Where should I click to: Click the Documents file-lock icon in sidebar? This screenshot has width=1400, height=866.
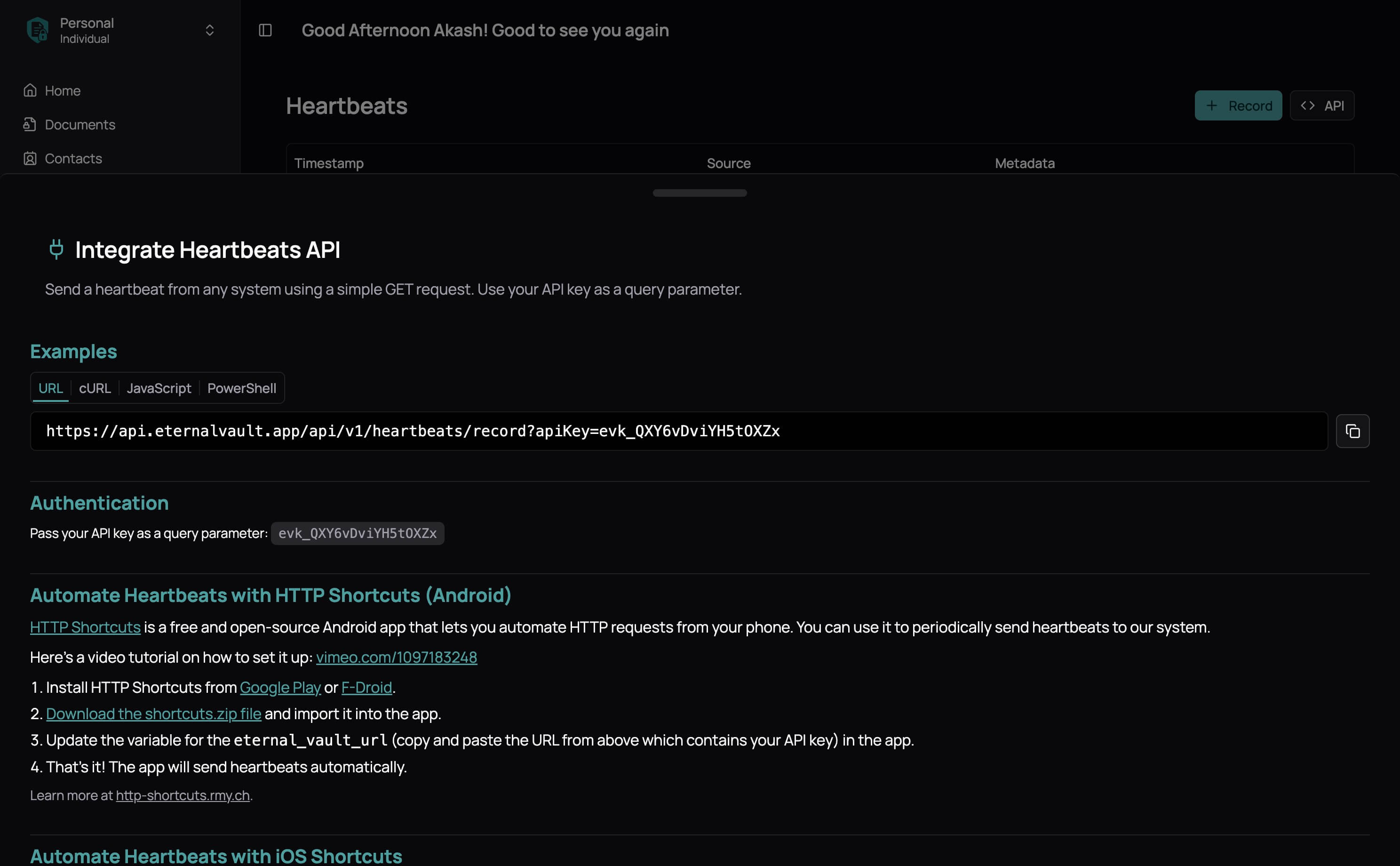click(x=30, y=124)
